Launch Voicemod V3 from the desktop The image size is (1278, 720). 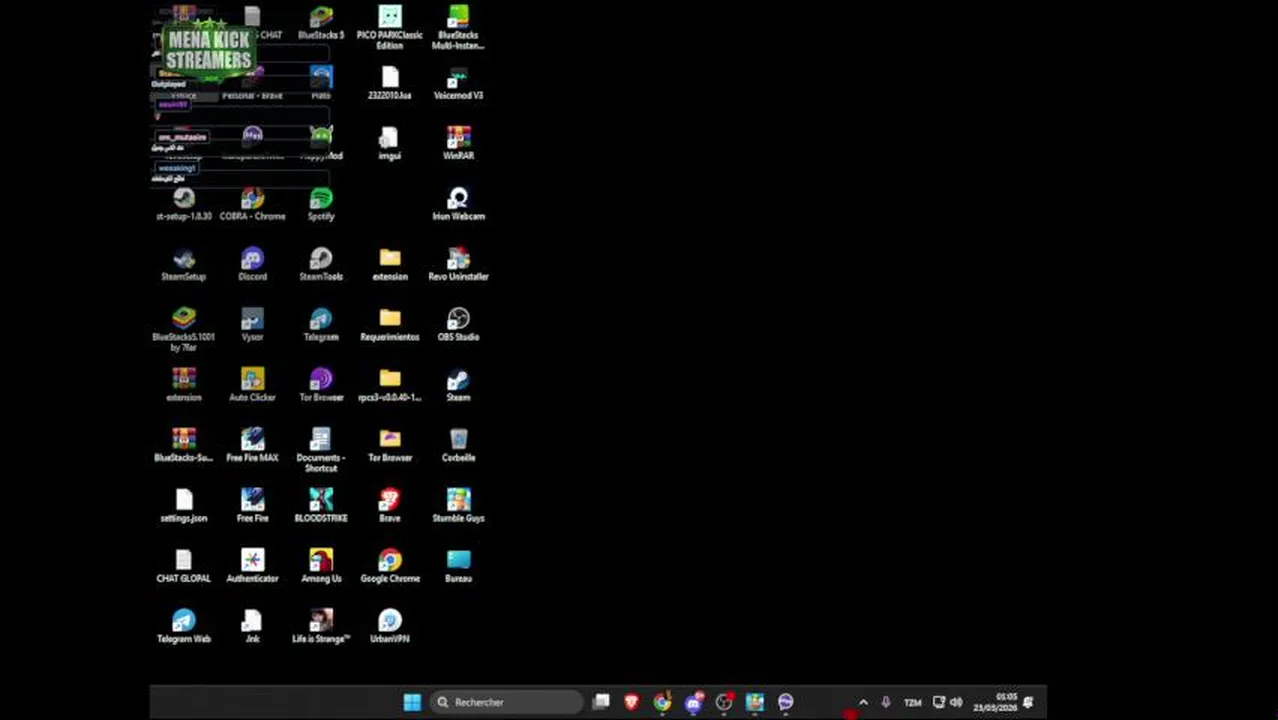458,83
